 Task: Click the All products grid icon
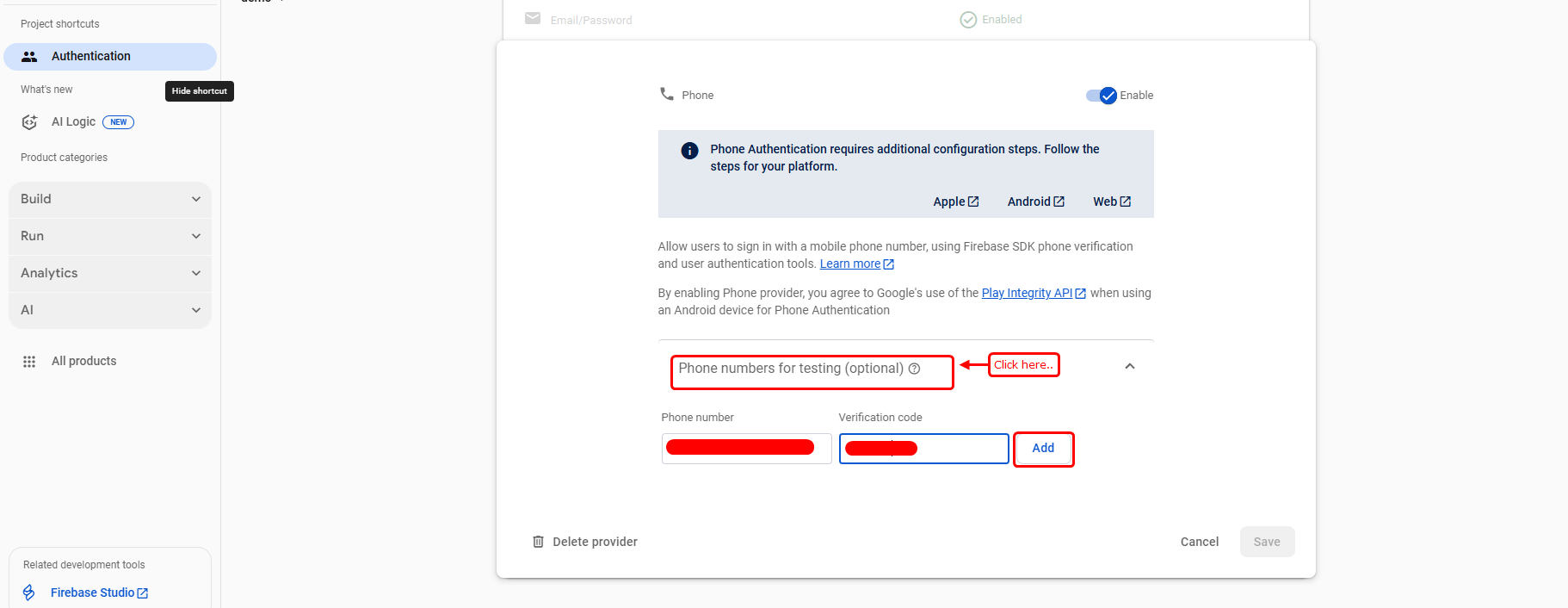point(29,362)
